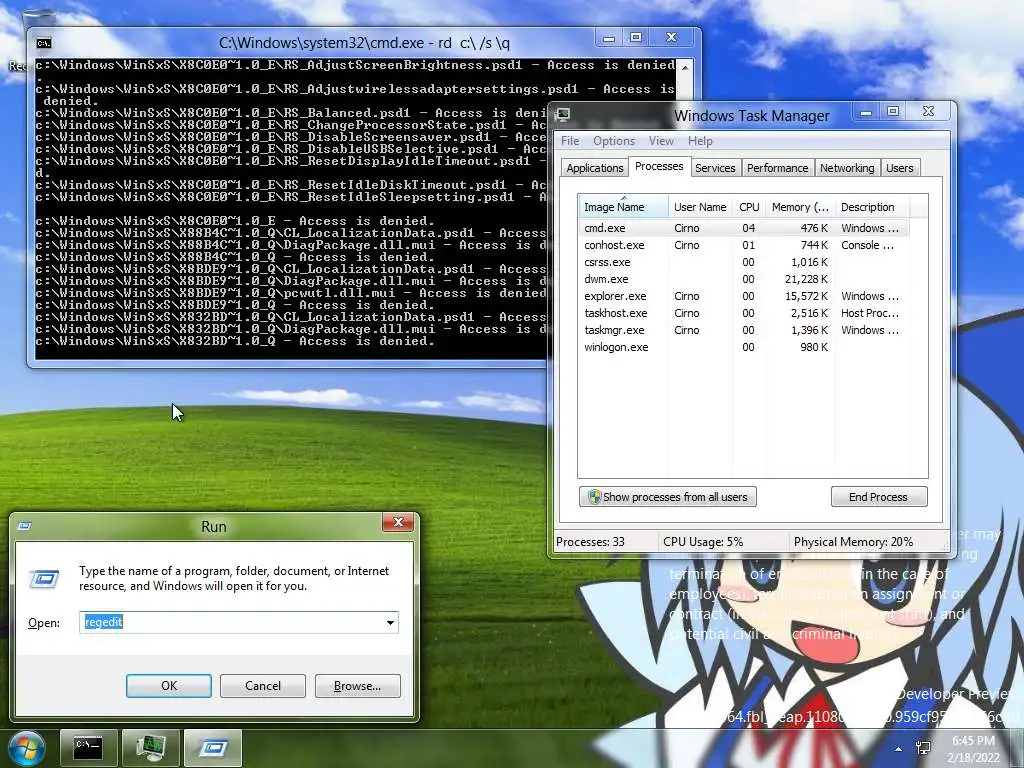The image size is (1024, 768).
Task: Click Show processes from all users
Action: click(x=667, y=497)
